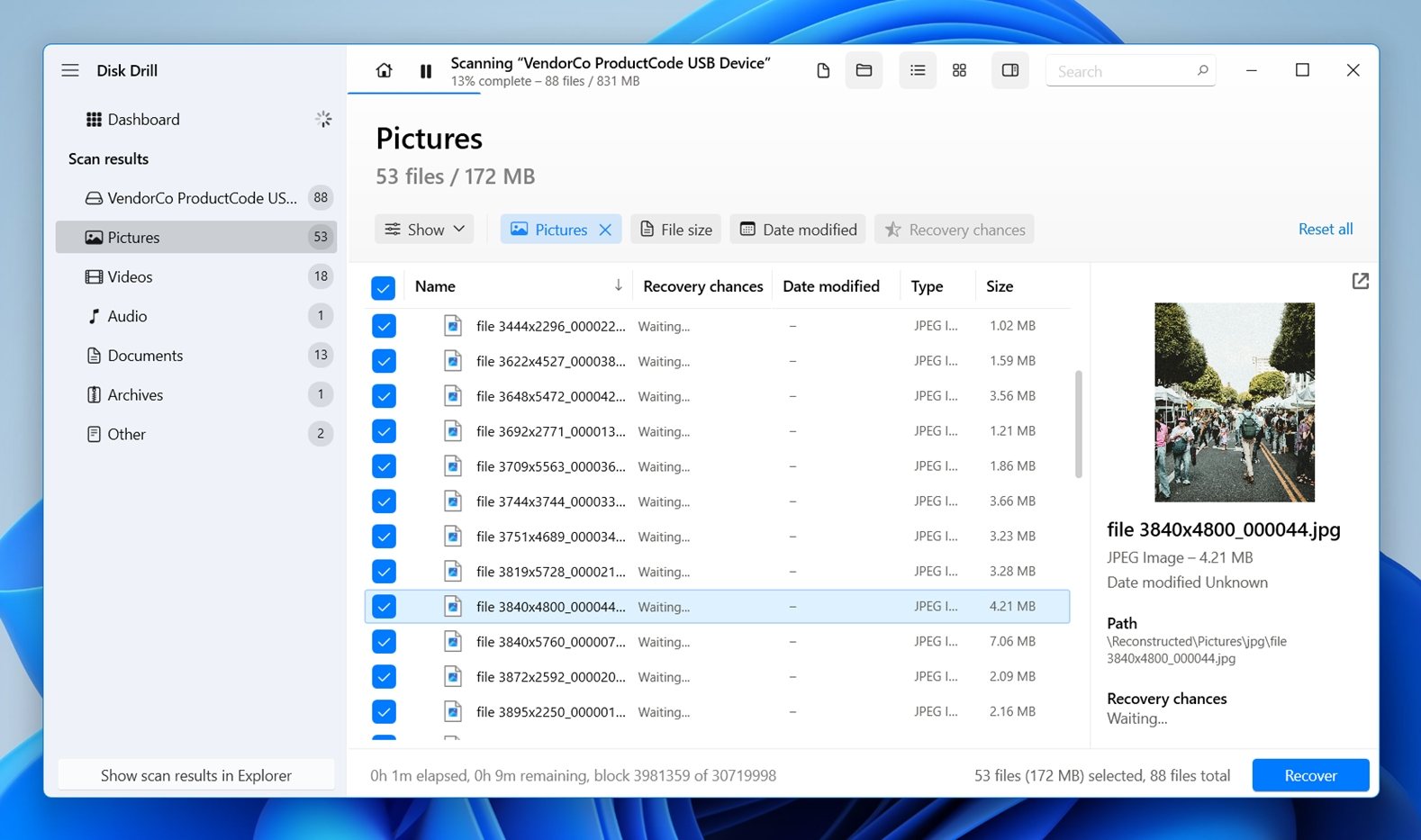Uncheck file 3840x4800_000044 checkbox
The width and height of the screenshot is (1421, 840).
pos(384,607)
